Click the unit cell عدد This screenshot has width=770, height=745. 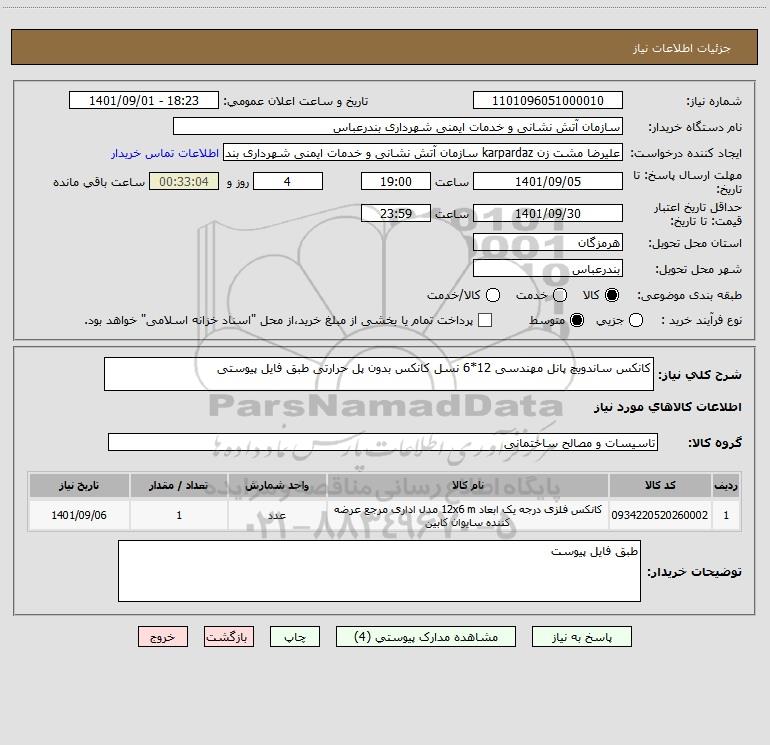coord(277,515)
